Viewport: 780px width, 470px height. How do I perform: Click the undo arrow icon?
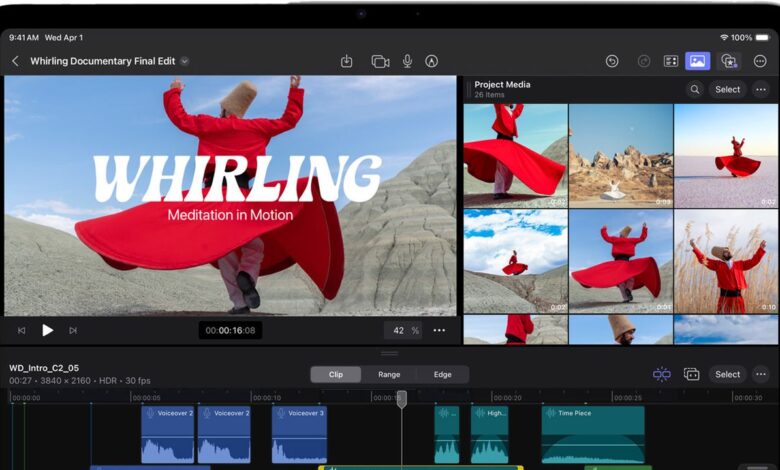pyautogui.click(x=612, y=61)
